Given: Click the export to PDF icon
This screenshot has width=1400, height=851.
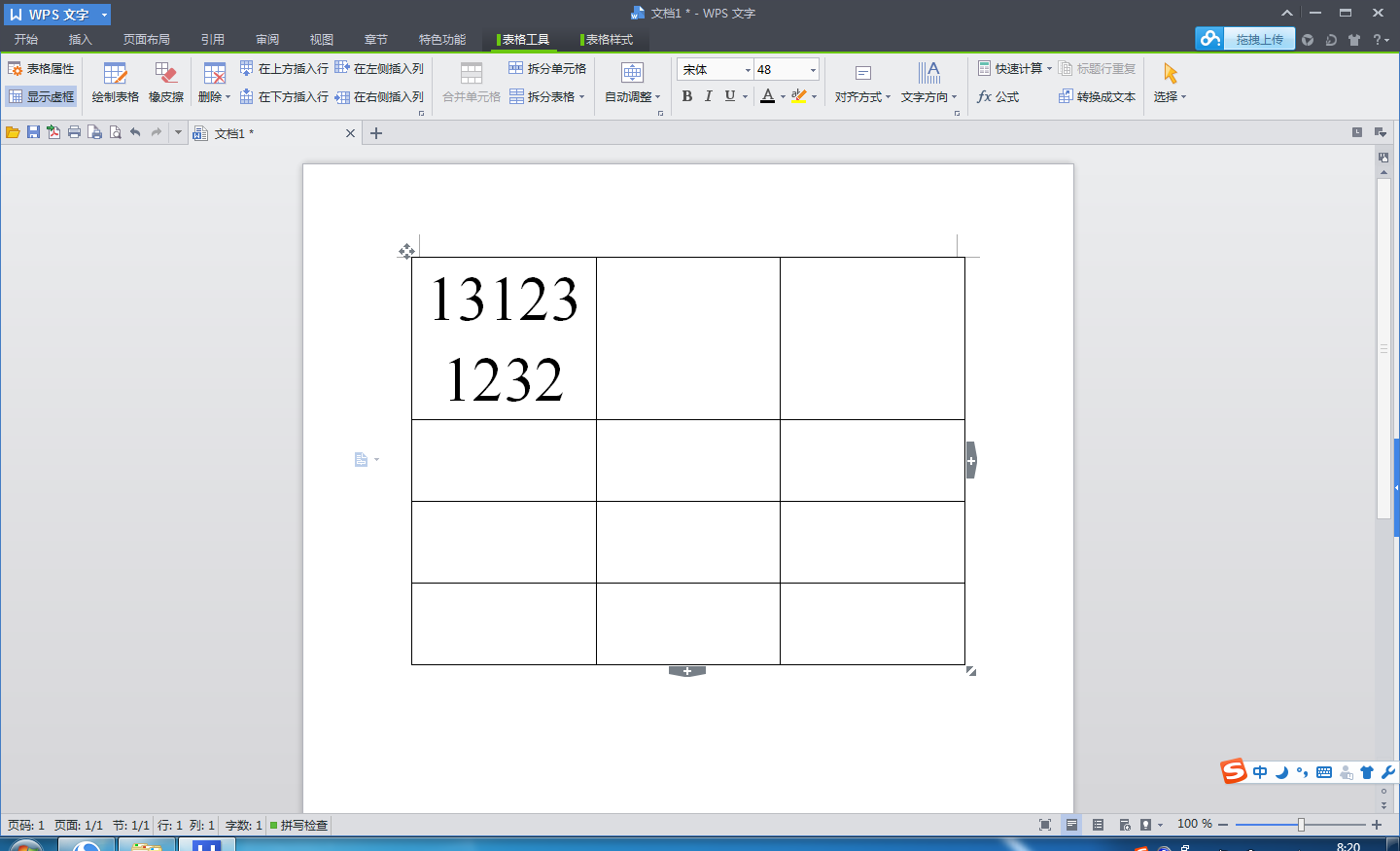Looking at the screenshot, I should pyautogui.click(x=53, y=132).
